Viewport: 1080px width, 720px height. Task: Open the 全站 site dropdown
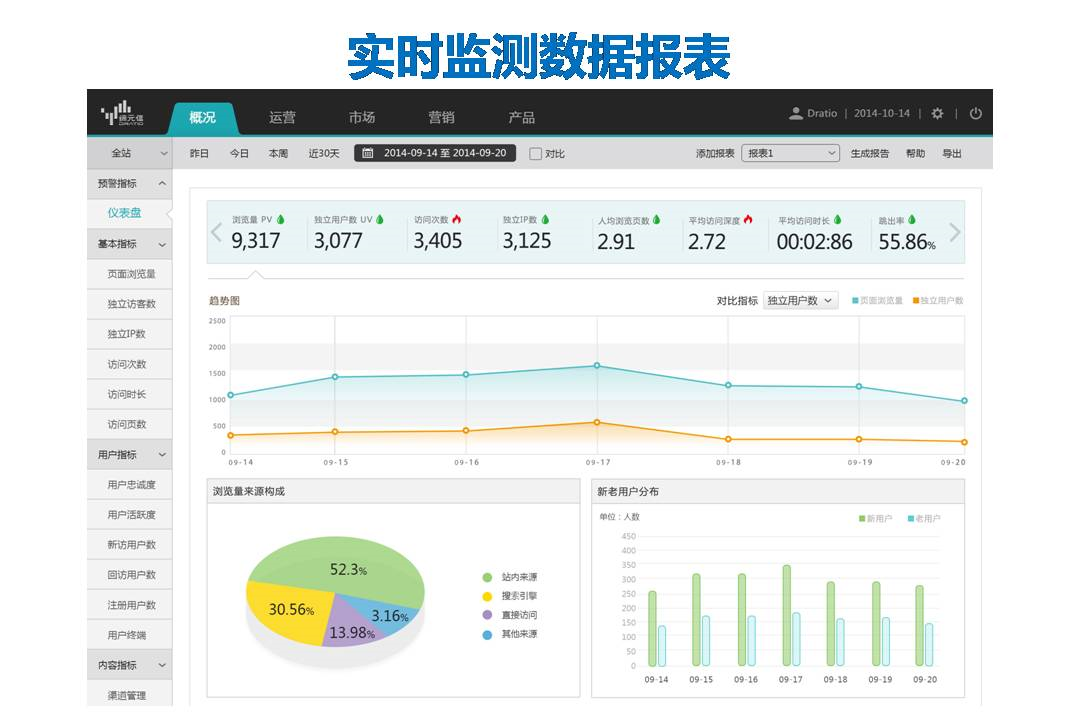(x=129, y=153)
